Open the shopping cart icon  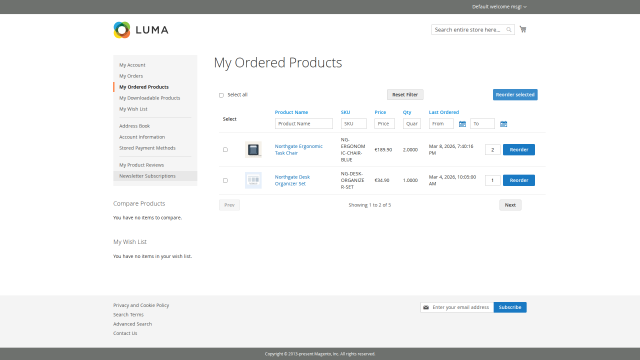[x=523, y=29]
